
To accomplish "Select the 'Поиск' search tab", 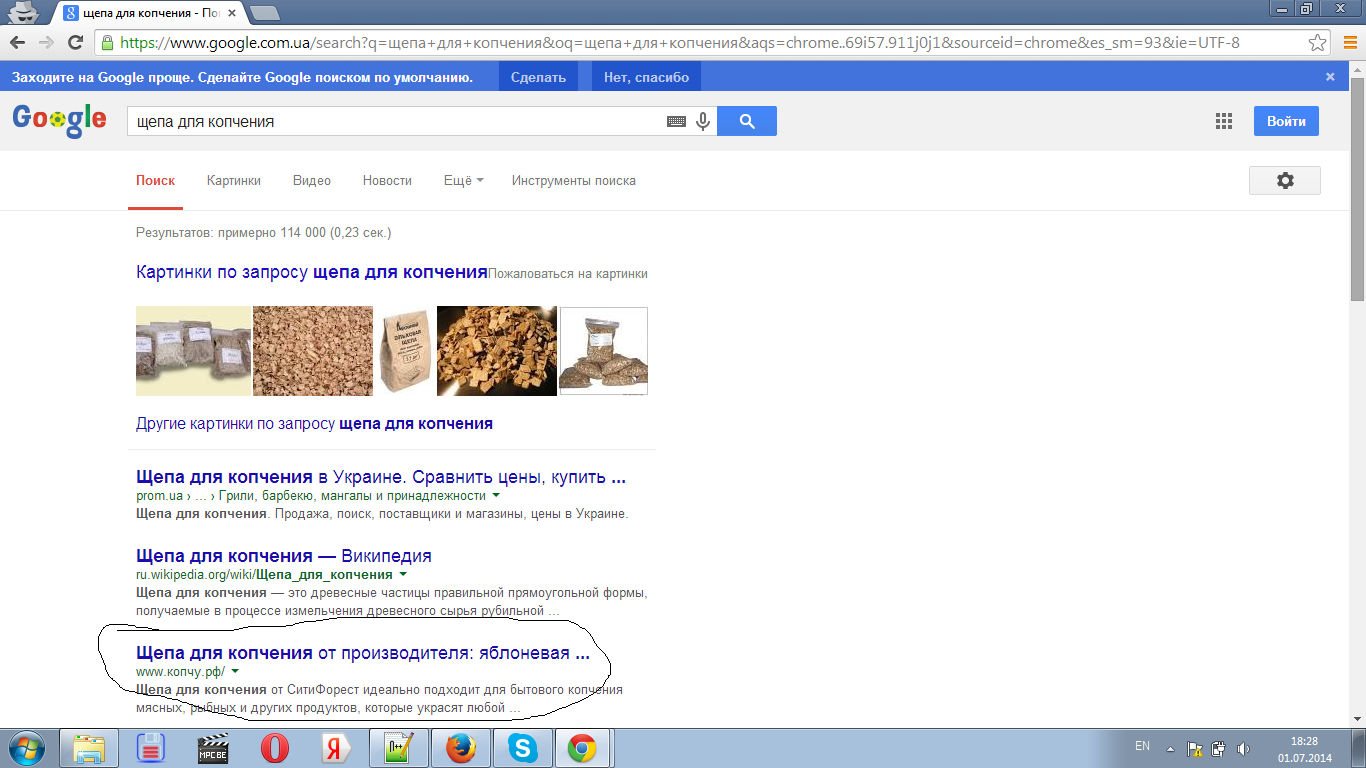I will click(156, 180).
